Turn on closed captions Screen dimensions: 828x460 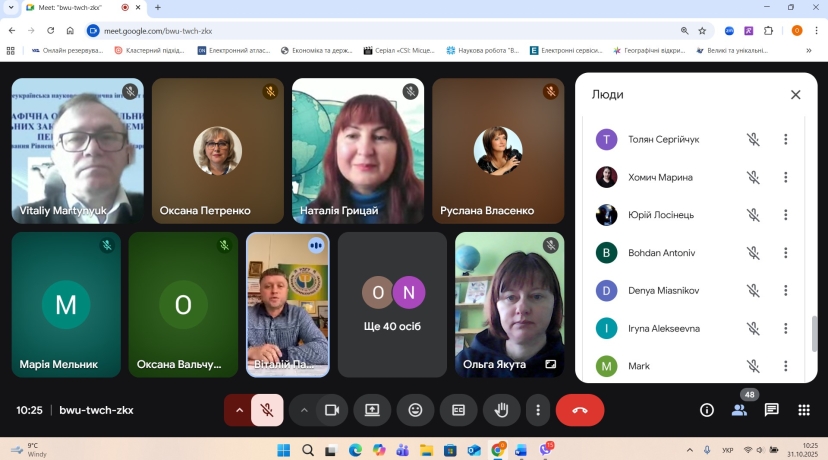pyautogui.click(x=458, y=410)
